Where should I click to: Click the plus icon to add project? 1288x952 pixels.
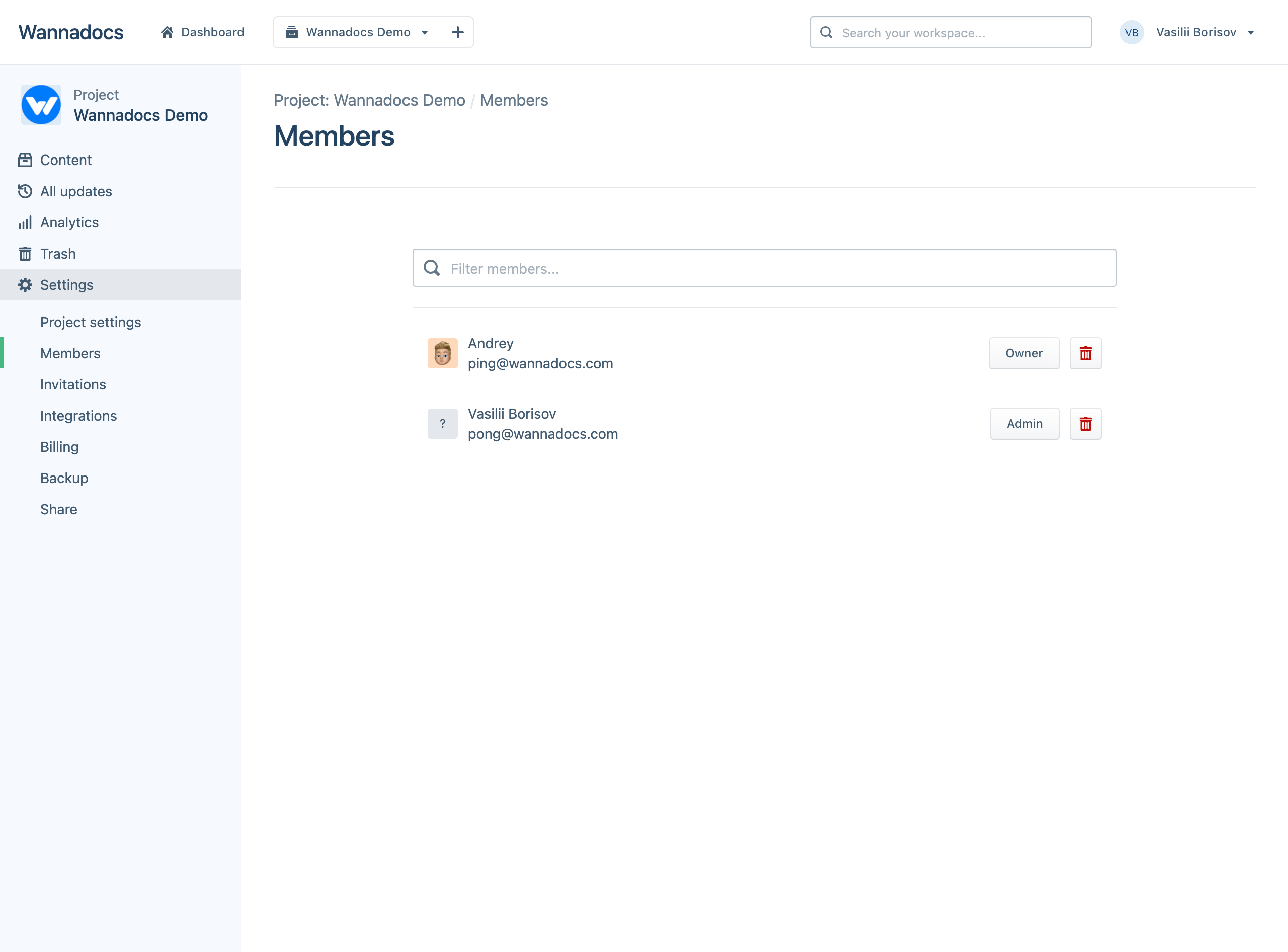pos(457,32)
